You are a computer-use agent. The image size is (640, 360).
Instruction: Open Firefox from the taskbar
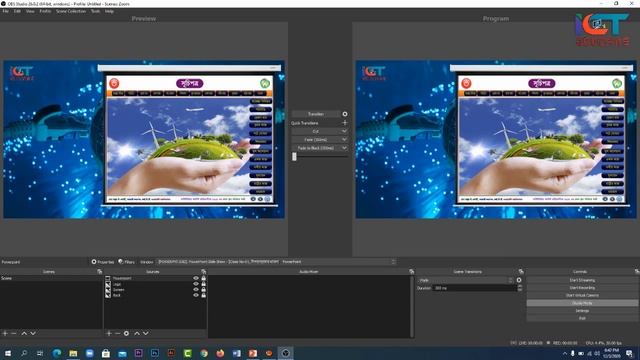click(220, 353)
